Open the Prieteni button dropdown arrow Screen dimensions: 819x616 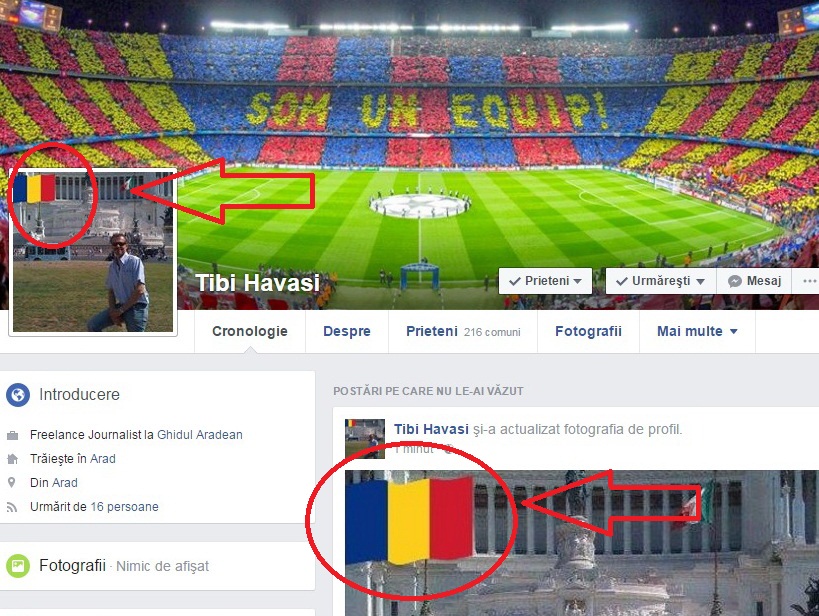pos(578,282)
